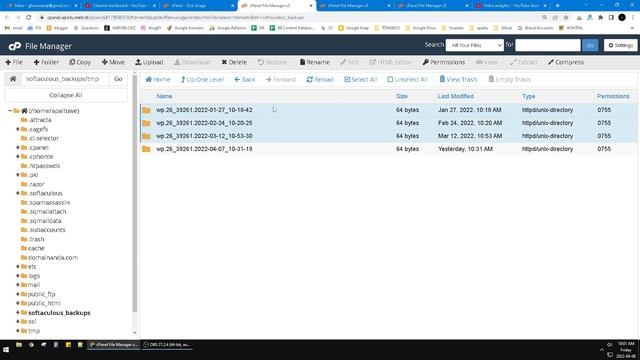Go Up One Level
Image resolution: width=640 pixels, height=360 pixels.
click(x=202, y=79)
